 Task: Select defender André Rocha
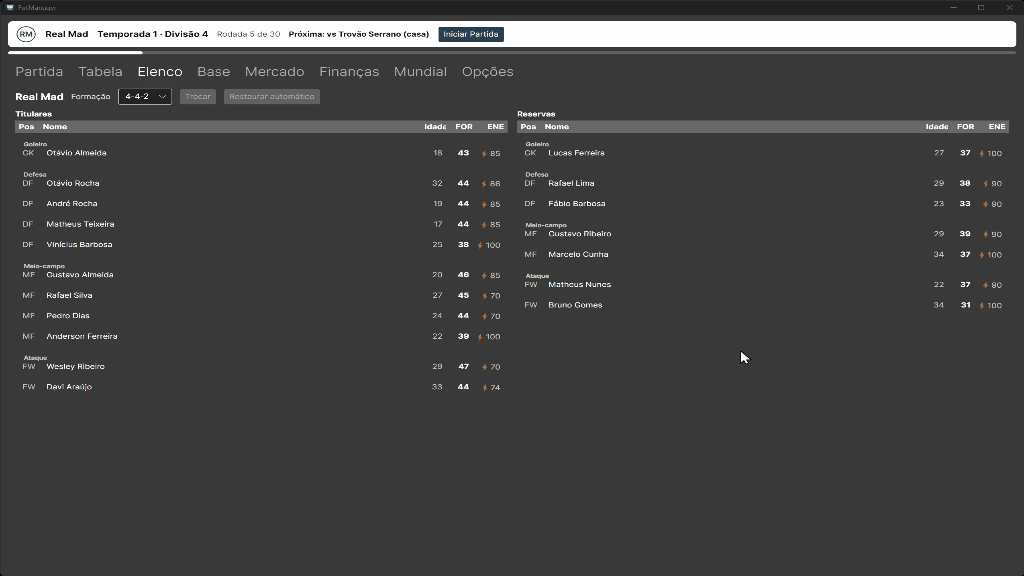coord(261,204)
